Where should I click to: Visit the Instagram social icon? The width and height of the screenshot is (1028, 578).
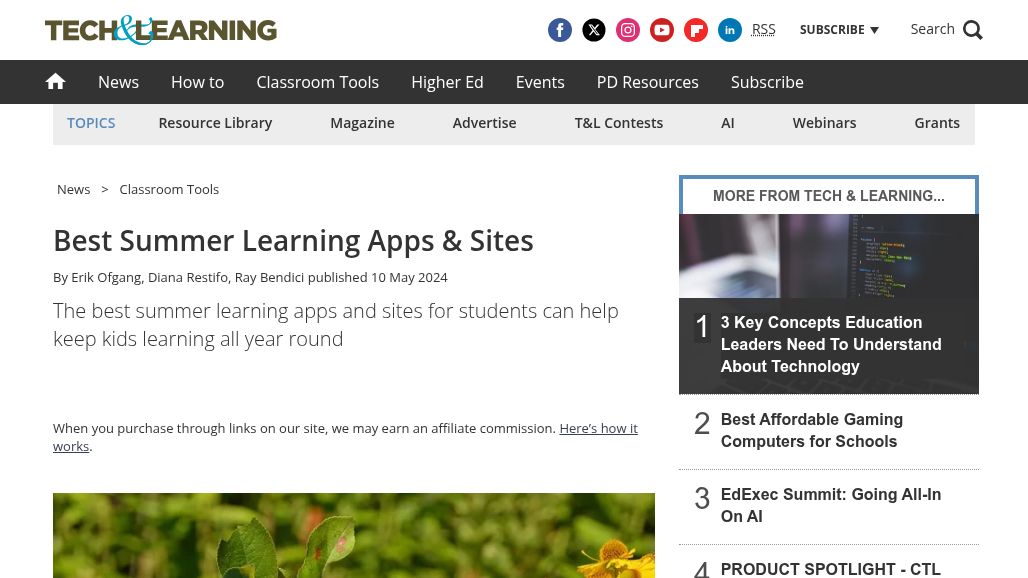(627, 30)
